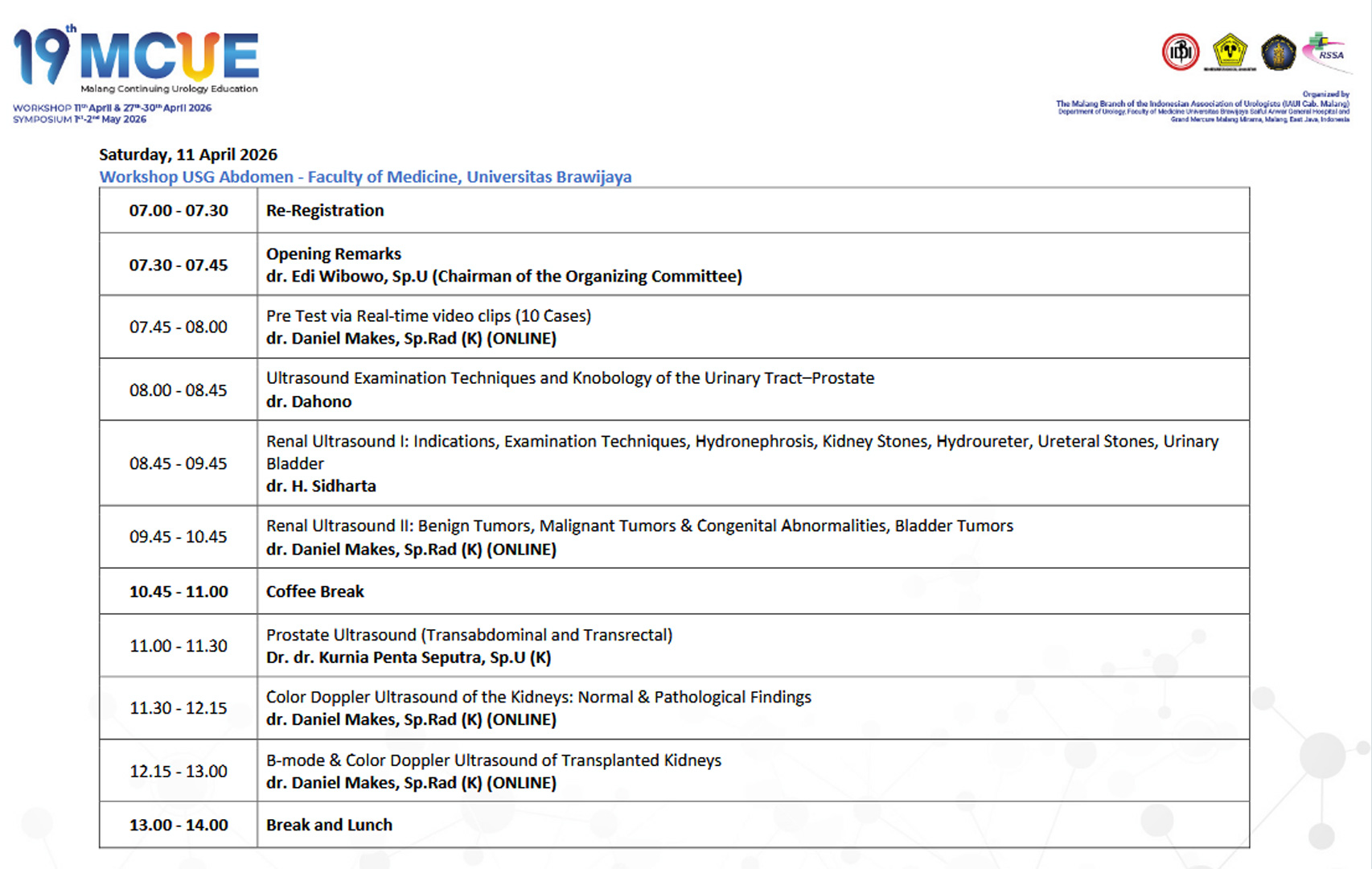
Task: Click dr. Daniel Makes under the Pre Test session
Action: [411, 338]
